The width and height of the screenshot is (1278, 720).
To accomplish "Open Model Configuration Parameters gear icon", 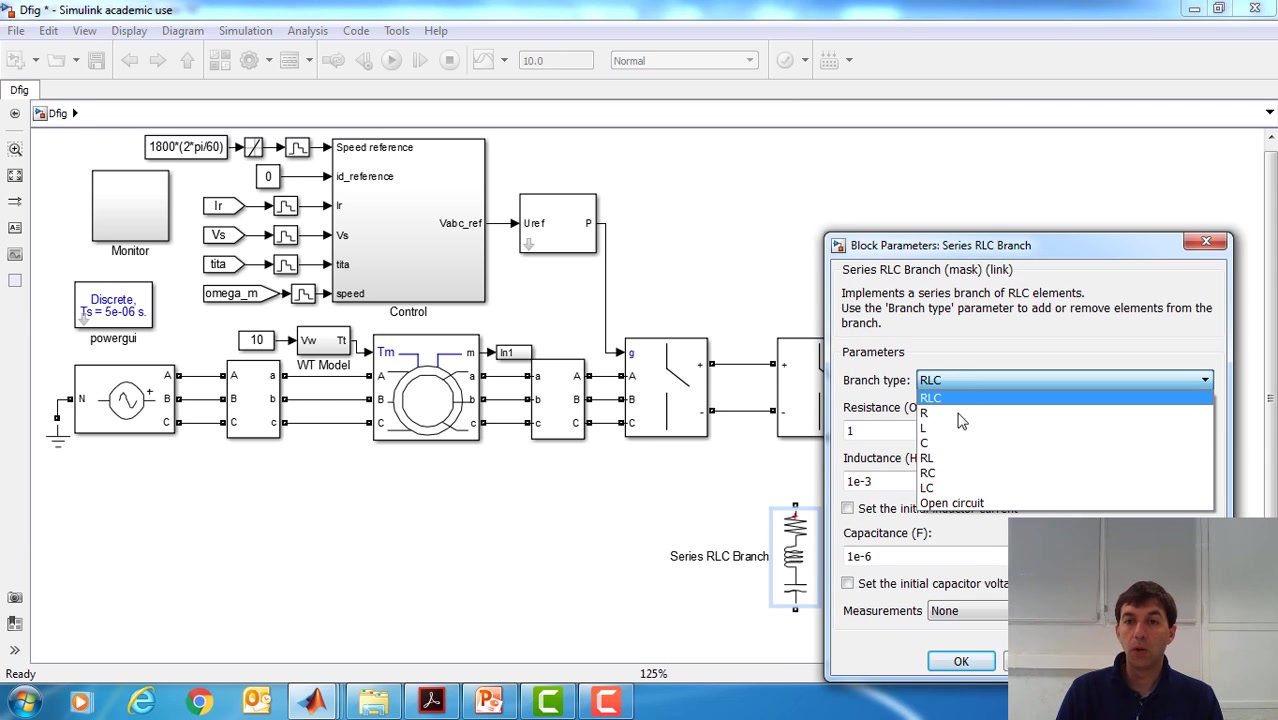I will coord(249,60).
